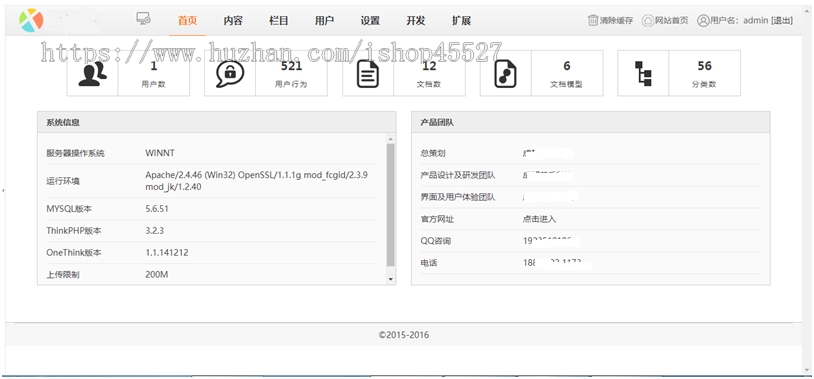Click the 产品设计及研发团队 label
This screenshot has width=814, height=379.
[x=458, y=175]
